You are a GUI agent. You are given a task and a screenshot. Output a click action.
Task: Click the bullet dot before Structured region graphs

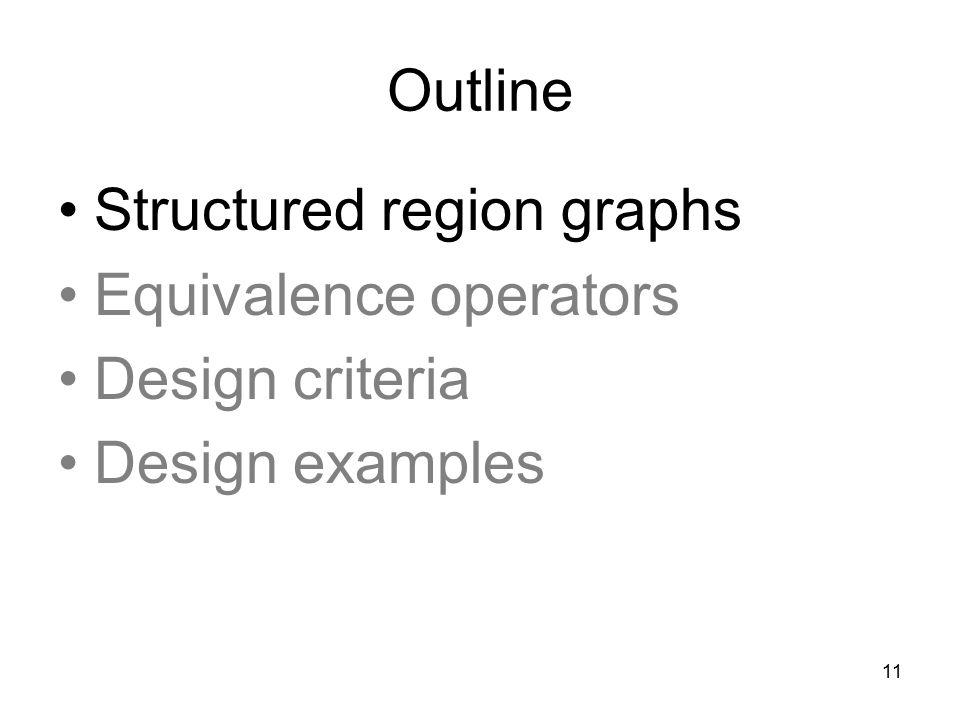point(69,211)
